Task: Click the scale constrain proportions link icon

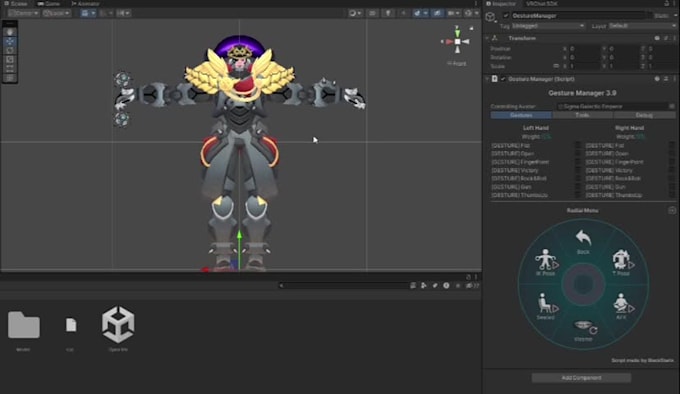Action: click(556, 66)
